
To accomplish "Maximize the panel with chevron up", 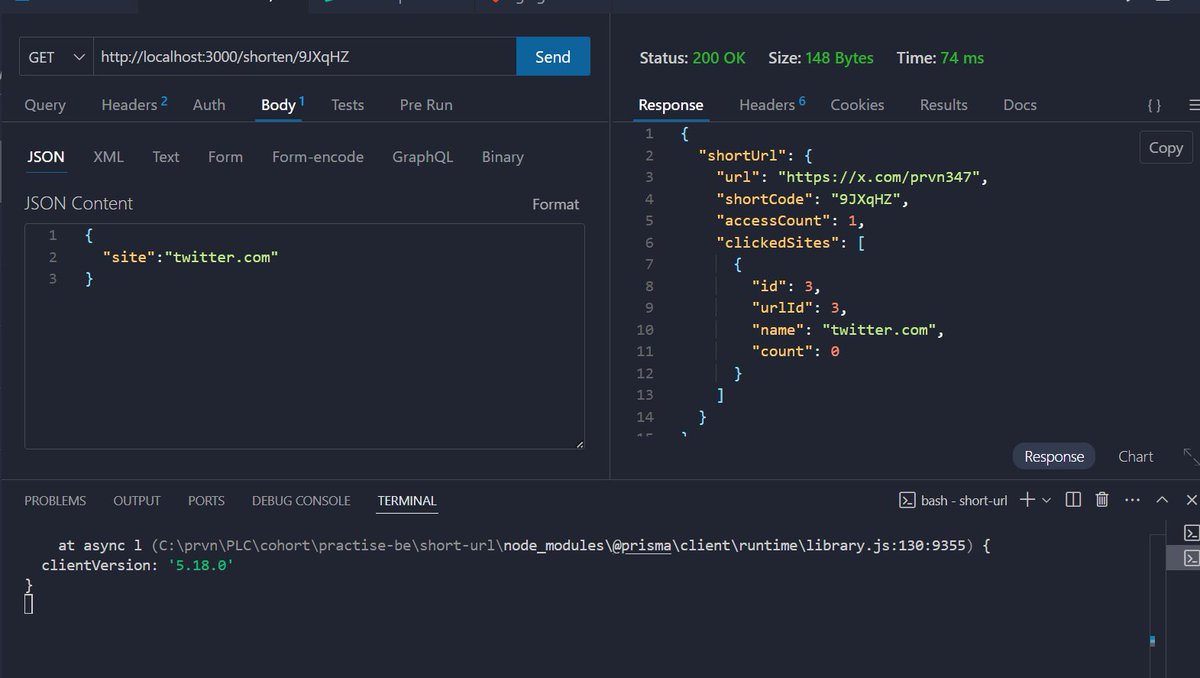I will click(1162, 500).
